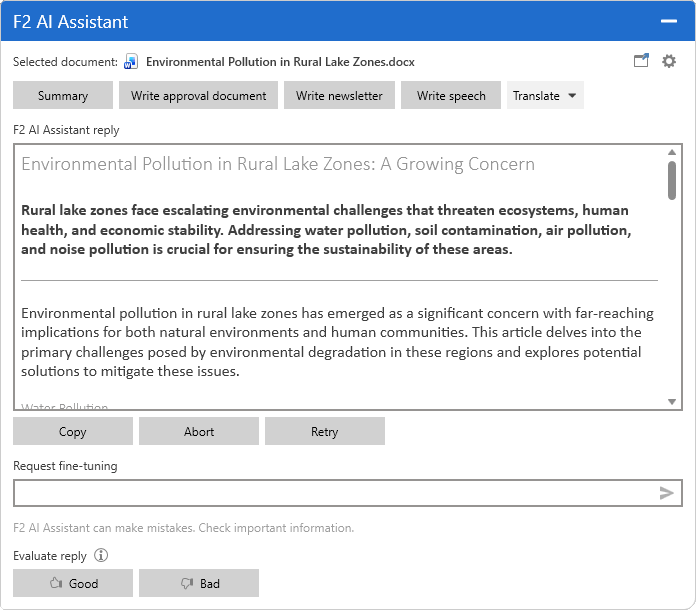Generate a Summary of the document

tap(63, 95)
